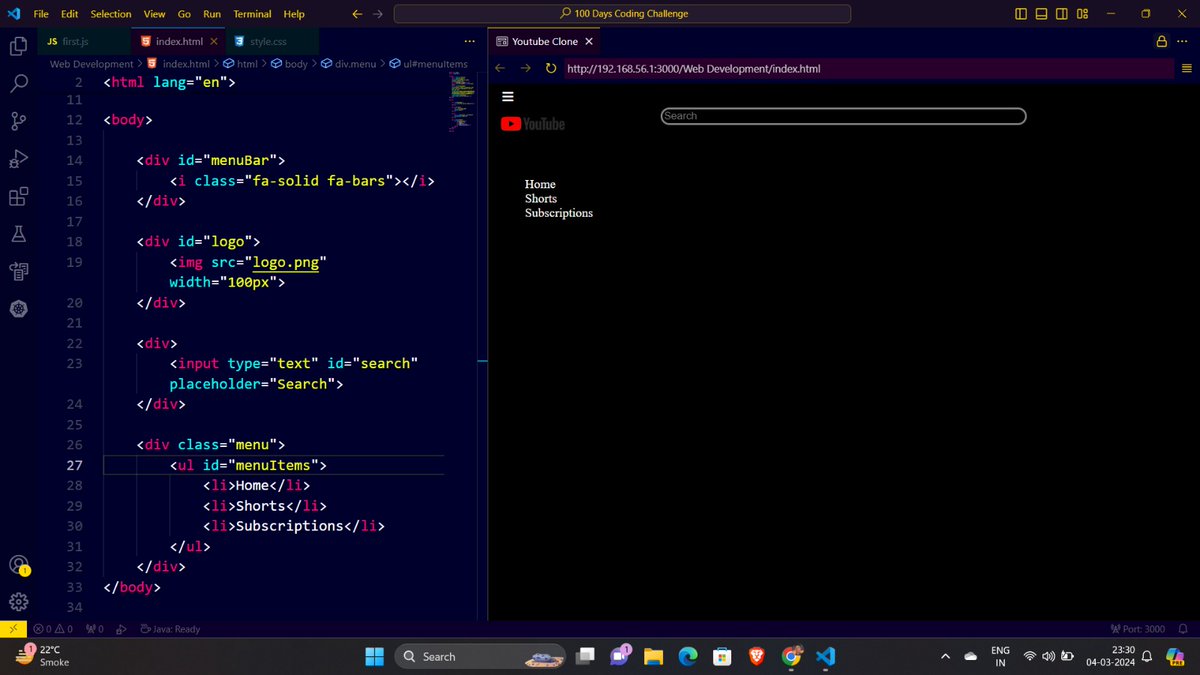1200x675 pixels.
Task: Click the hamburger bars icon in preview page
Action: click(x=507, y=97)
